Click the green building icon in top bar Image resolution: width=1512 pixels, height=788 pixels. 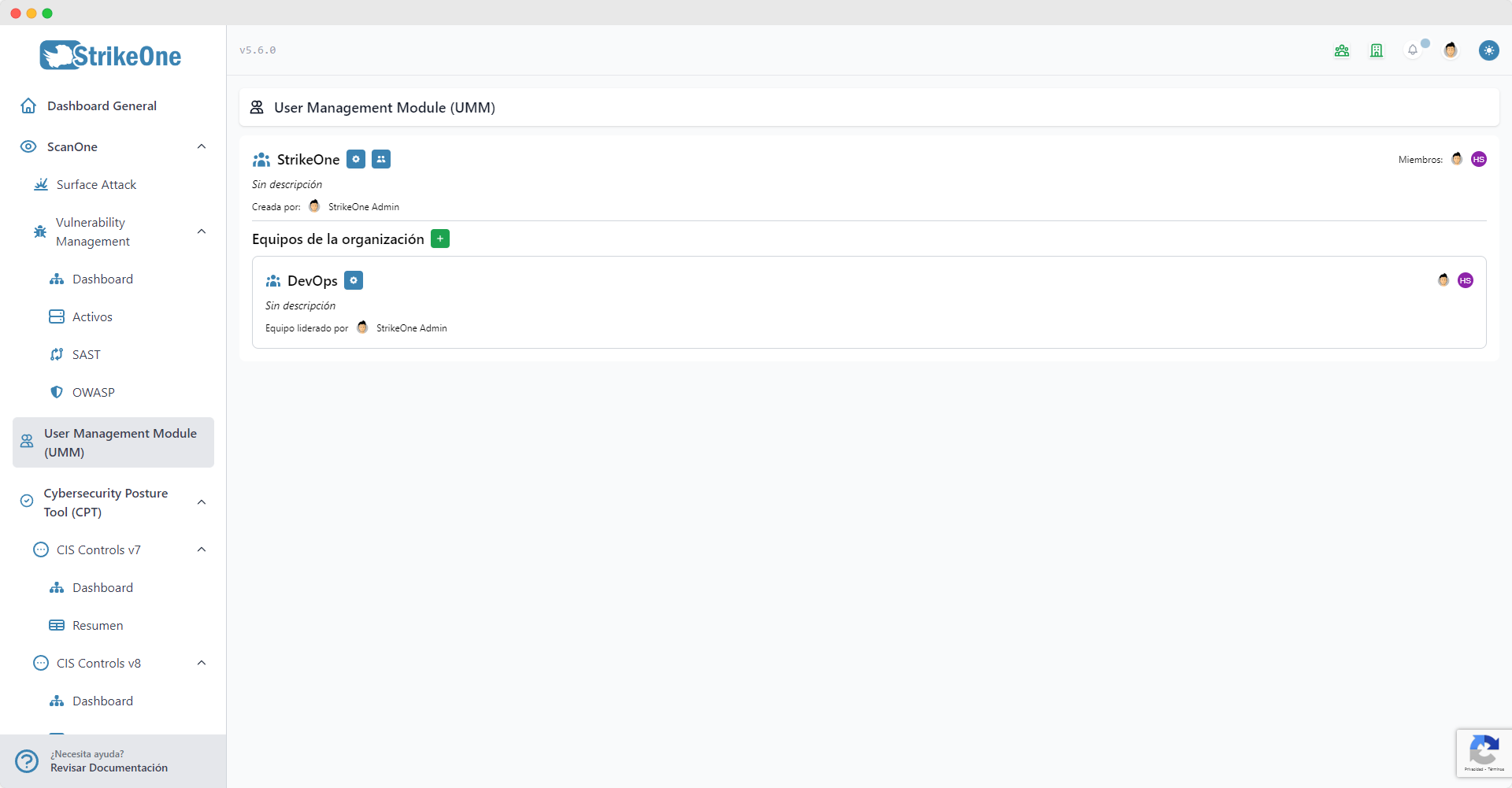point(1377,50)
